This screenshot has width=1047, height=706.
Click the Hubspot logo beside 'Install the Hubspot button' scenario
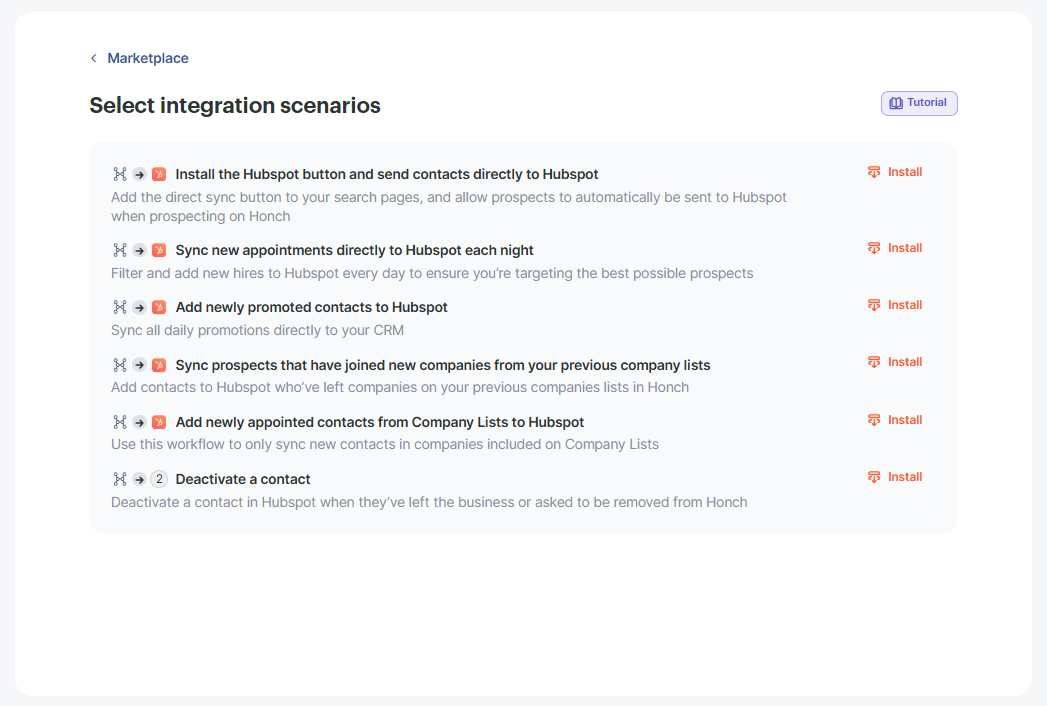coord(159,173)
